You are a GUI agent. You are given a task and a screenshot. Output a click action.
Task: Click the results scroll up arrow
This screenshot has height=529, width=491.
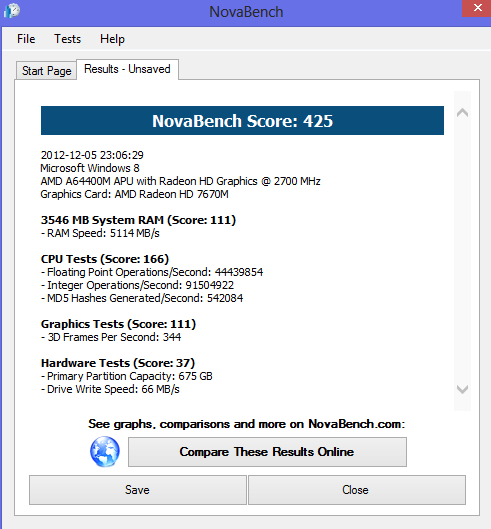pos(462,113)
